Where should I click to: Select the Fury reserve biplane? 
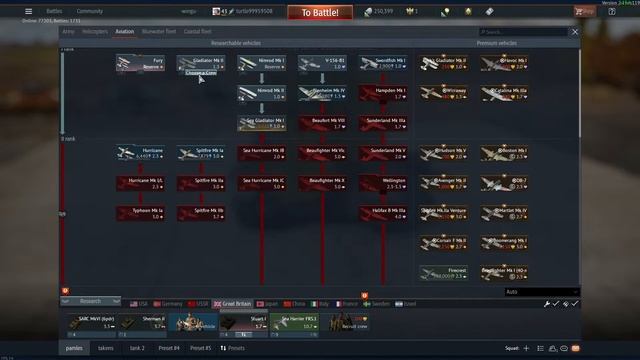(x=140, y=63)
